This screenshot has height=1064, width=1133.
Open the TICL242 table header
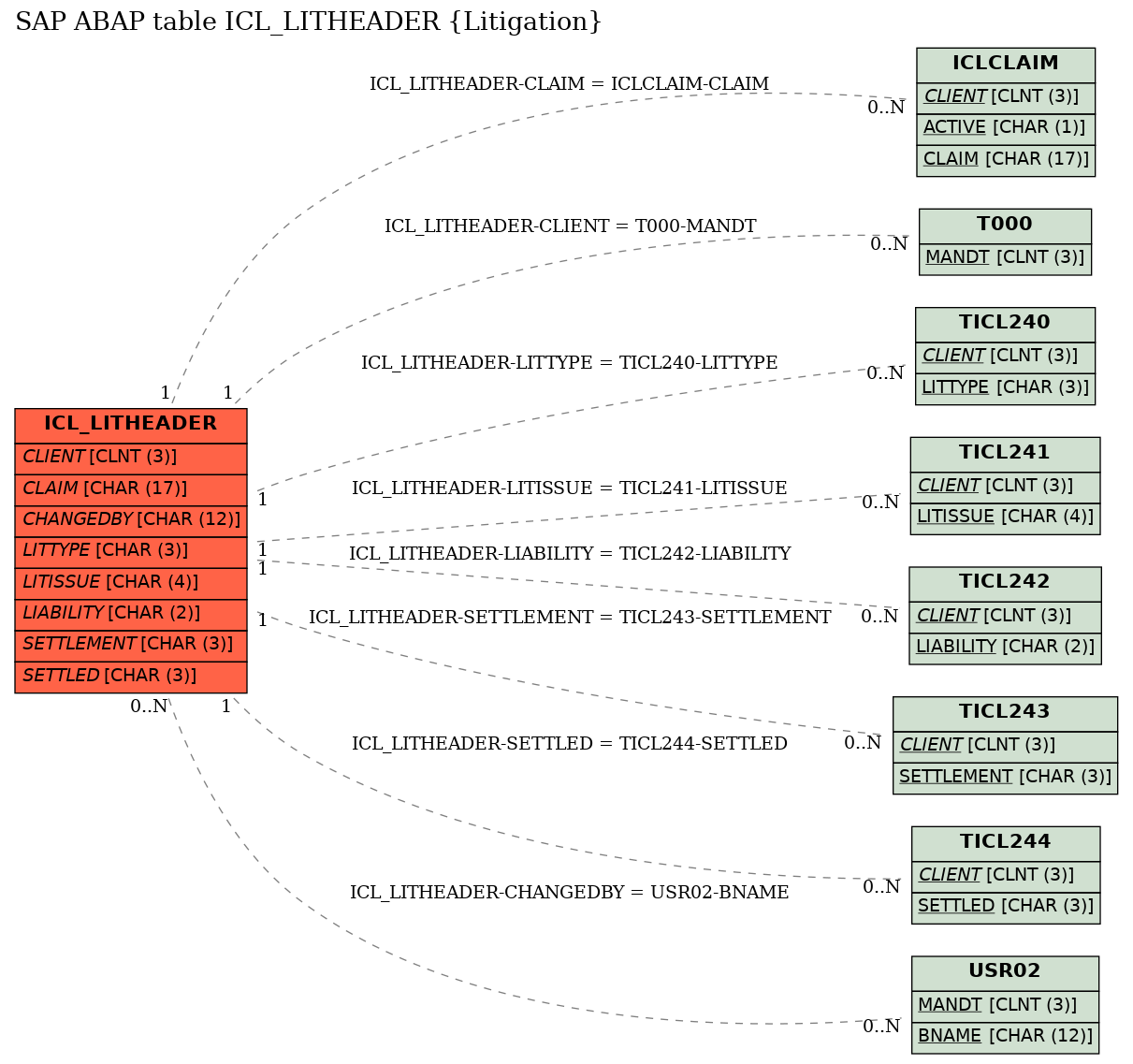[1006, 583]
